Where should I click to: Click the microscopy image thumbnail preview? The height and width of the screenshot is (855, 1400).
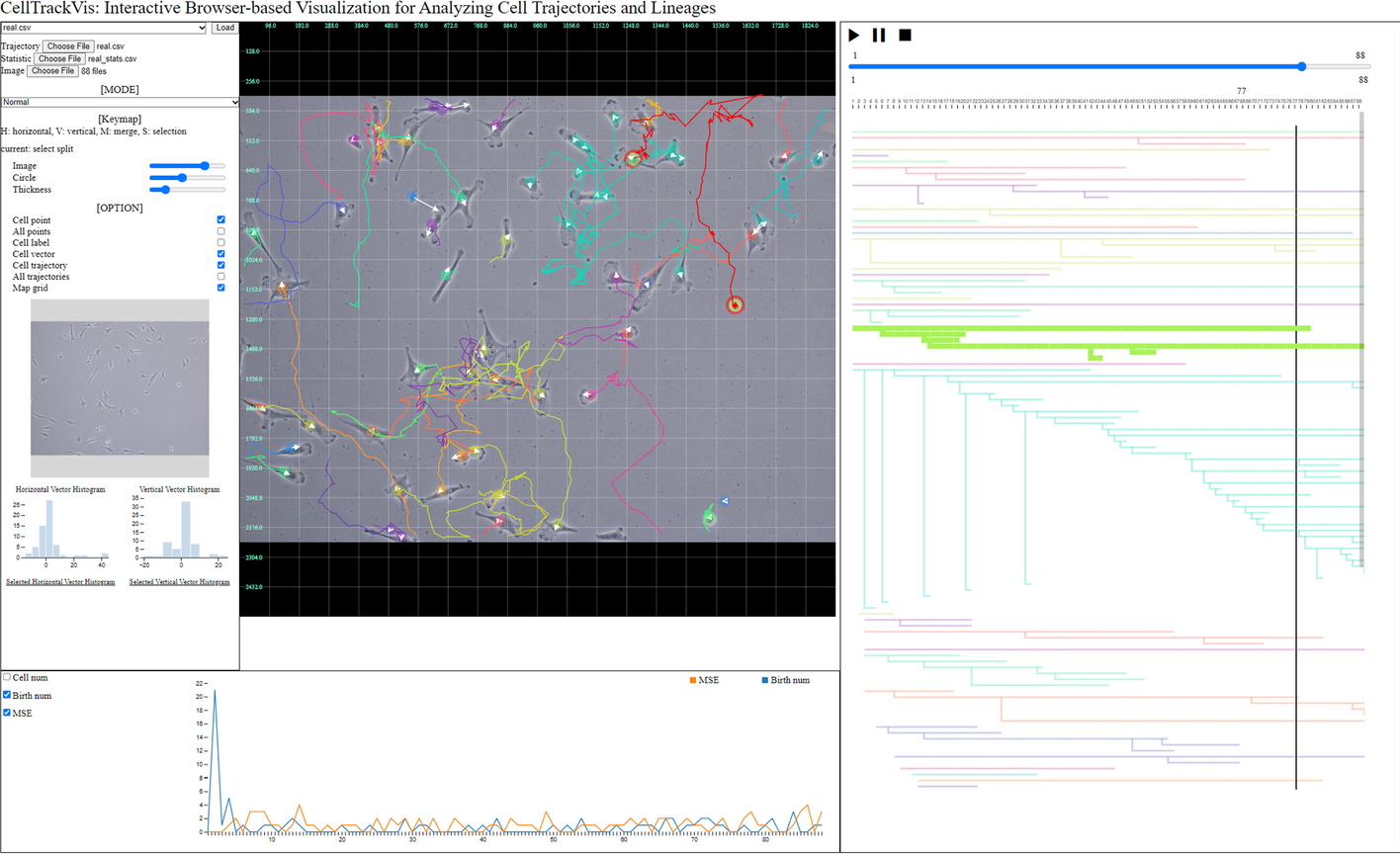tap(120, 389)
